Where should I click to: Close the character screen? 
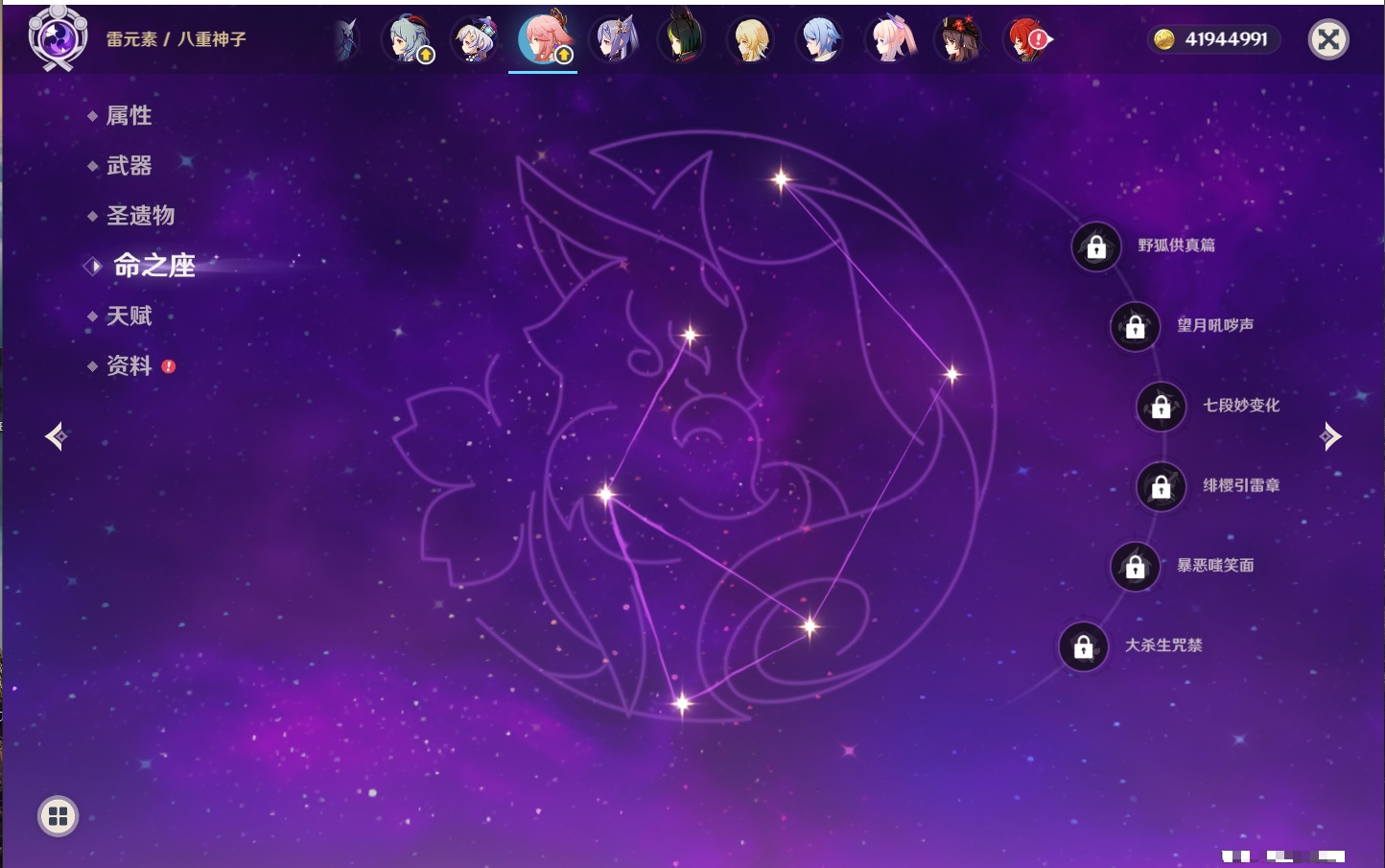[x=1328, y=39]
